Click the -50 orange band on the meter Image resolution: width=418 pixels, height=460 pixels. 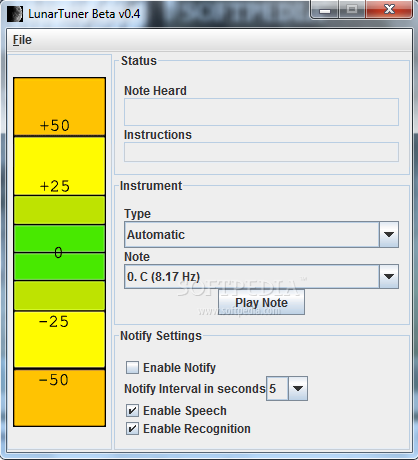(x=59, y=398)
